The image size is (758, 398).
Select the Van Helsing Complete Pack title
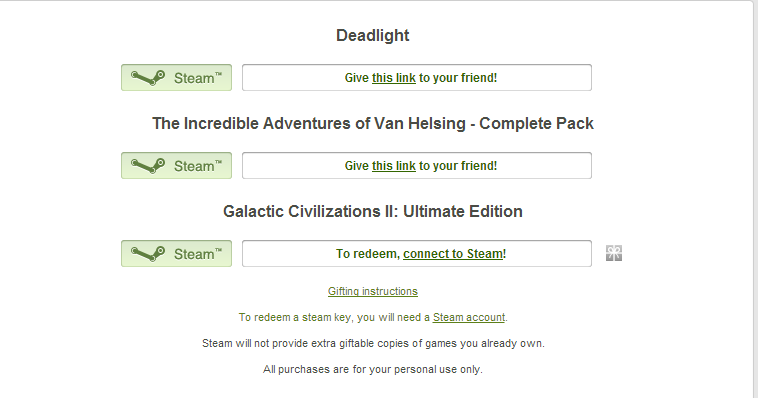tap(373, 123)
